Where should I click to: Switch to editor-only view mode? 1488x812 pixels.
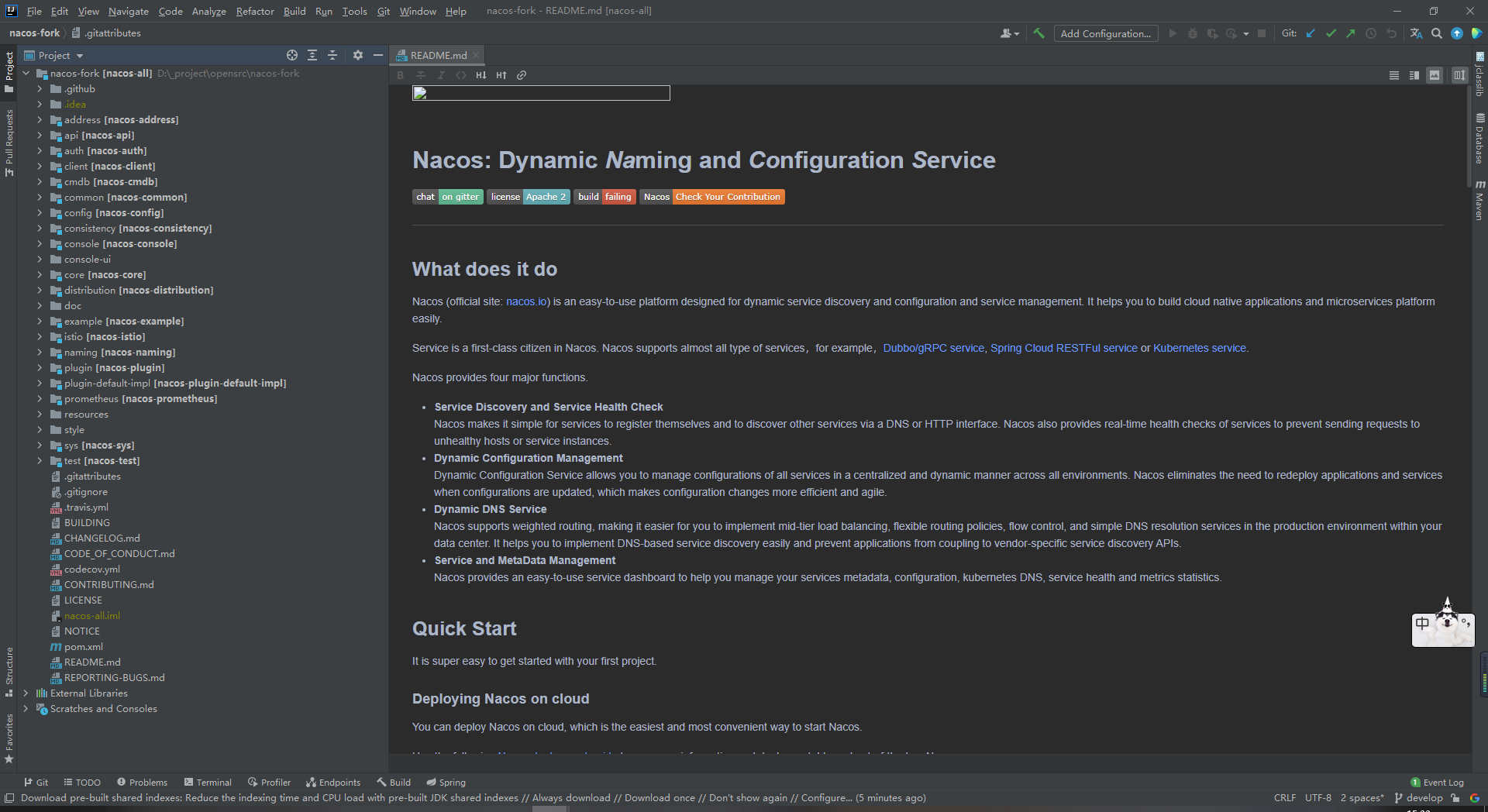pyautogui.click(x=1394, y=75)
